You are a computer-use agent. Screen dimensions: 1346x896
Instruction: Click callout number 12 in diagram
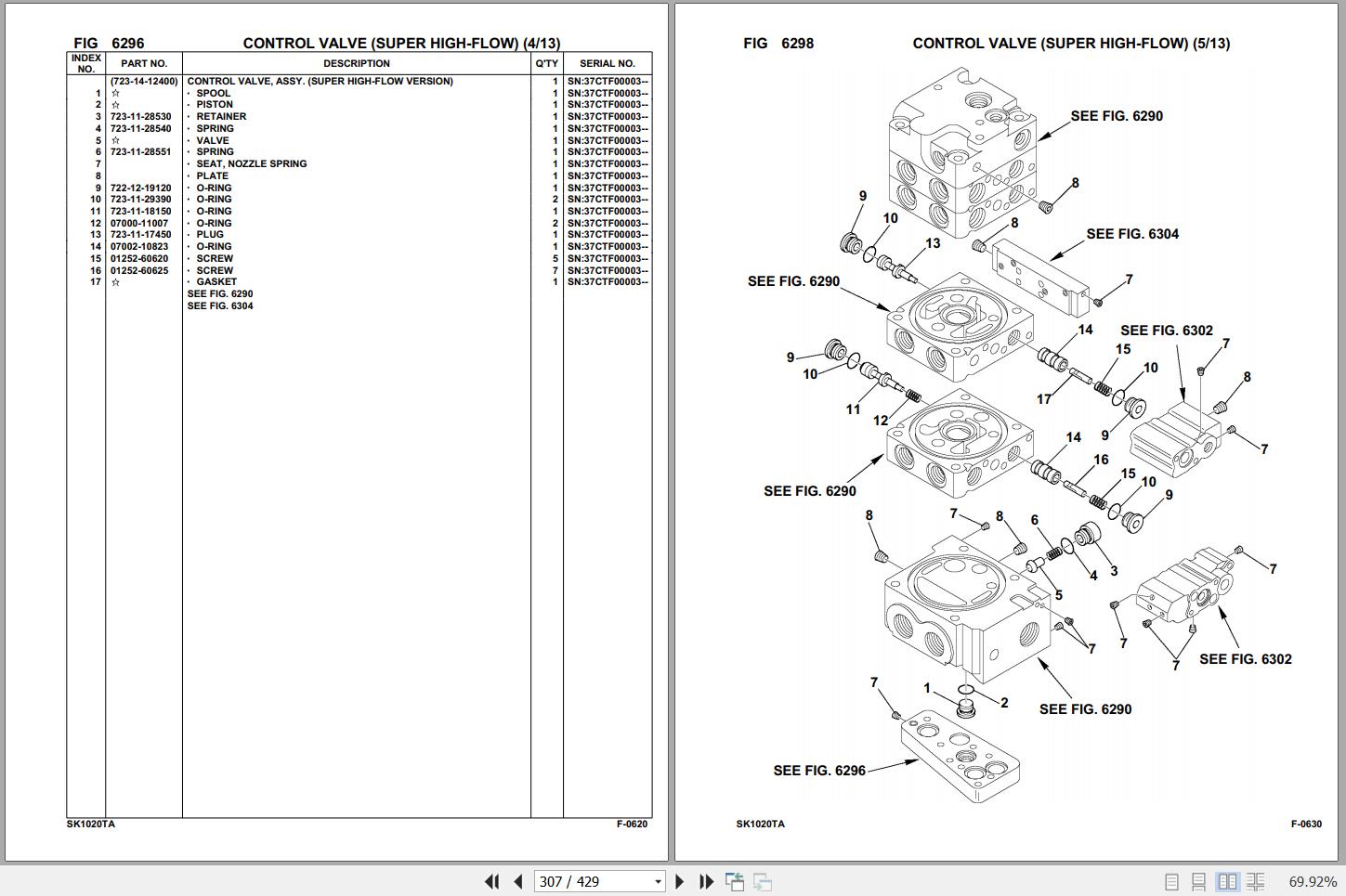coord(881,421)
